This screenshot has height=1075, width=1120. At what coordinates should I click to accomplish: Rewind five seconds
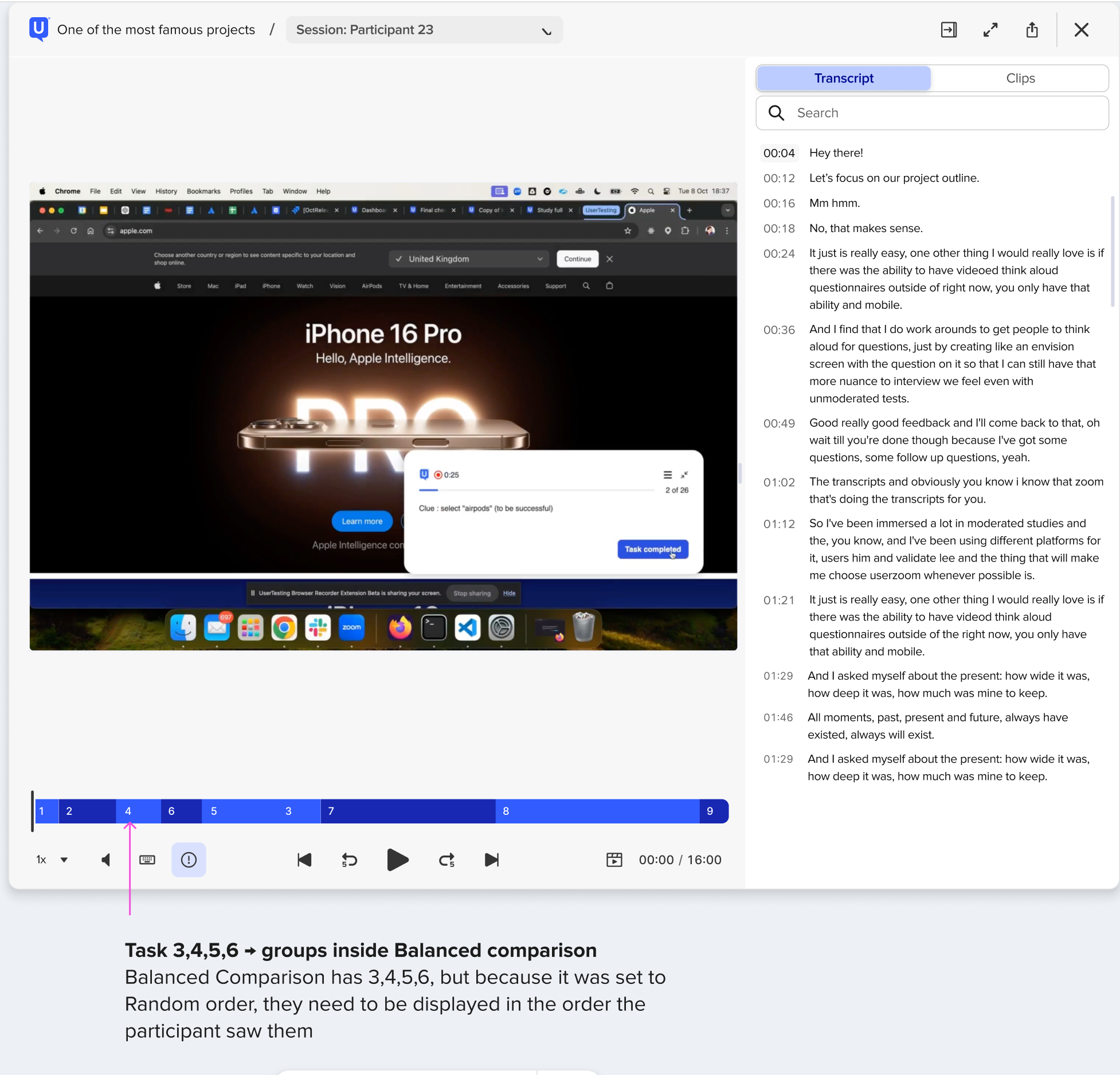click(x=349, y=860)
